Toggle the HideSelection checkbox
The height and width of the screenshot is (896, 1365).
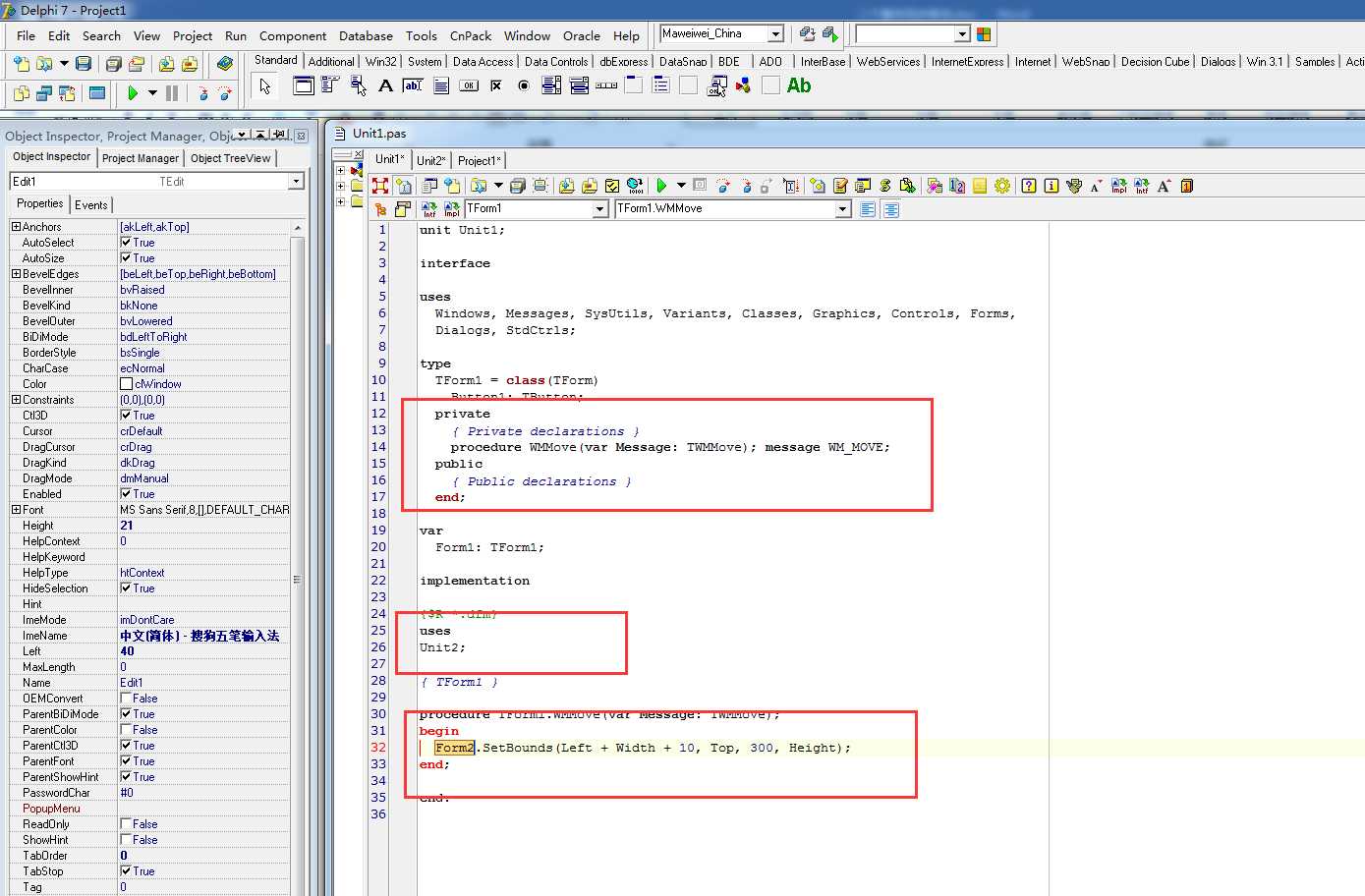point(126,588)
